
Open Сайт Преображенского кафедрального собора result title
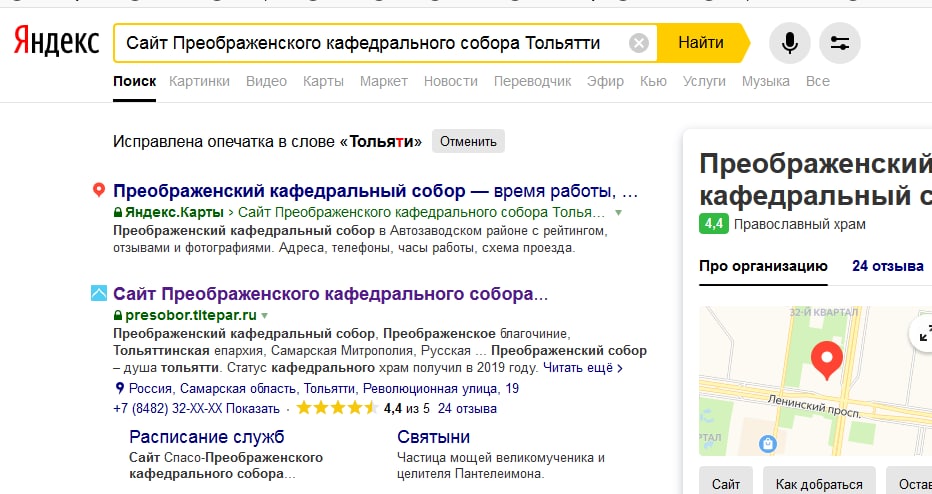coord(330,294)
